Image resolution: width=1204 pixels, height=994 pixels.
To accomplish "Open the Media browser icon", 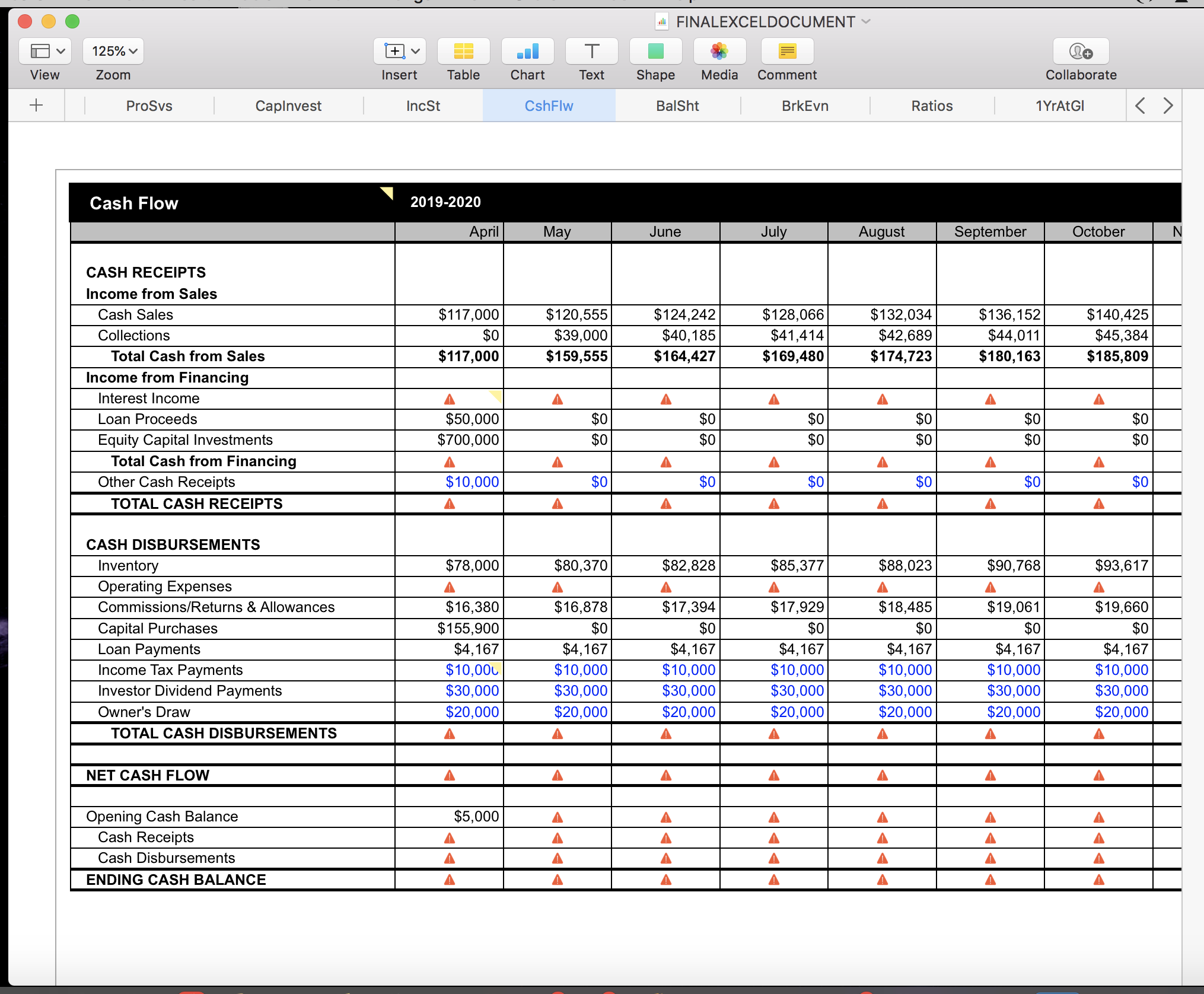I will coord(719,51).
